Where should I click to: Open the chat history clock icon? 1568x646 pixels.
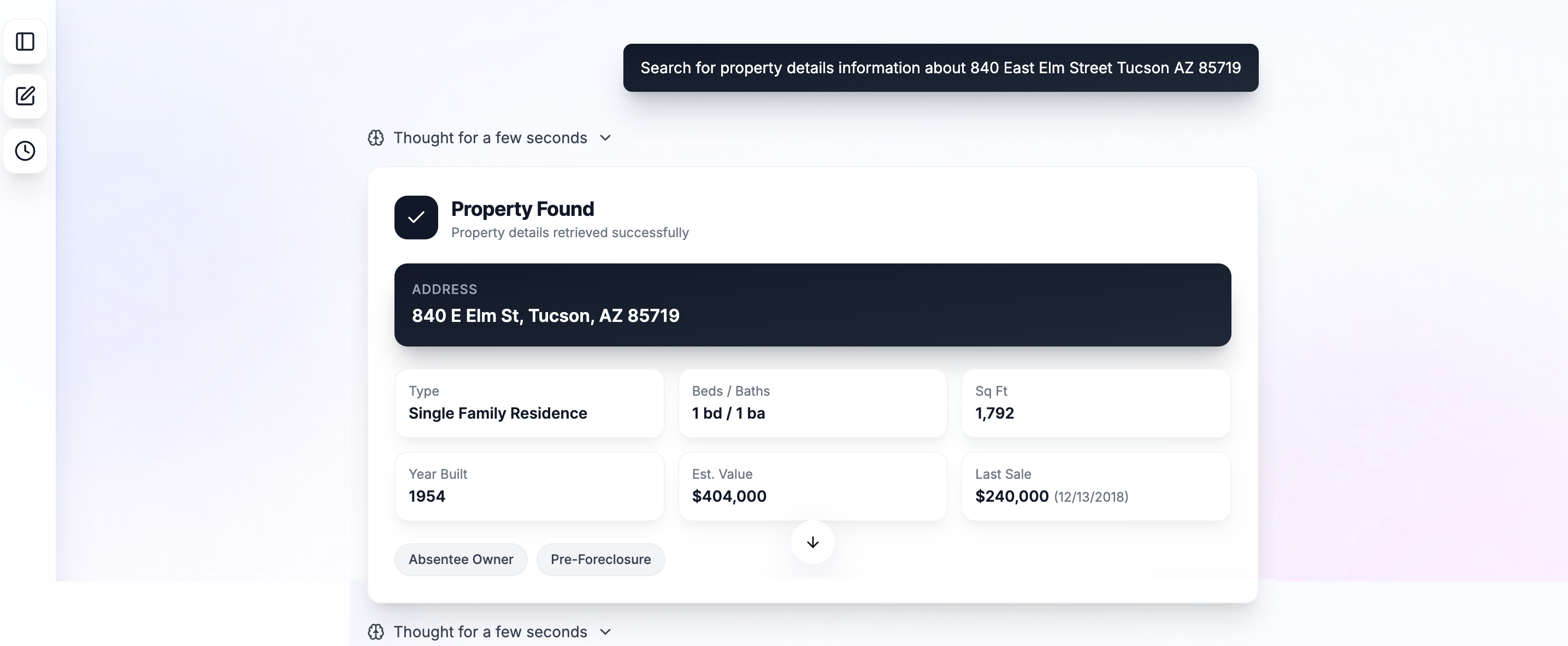pos(25,151)
